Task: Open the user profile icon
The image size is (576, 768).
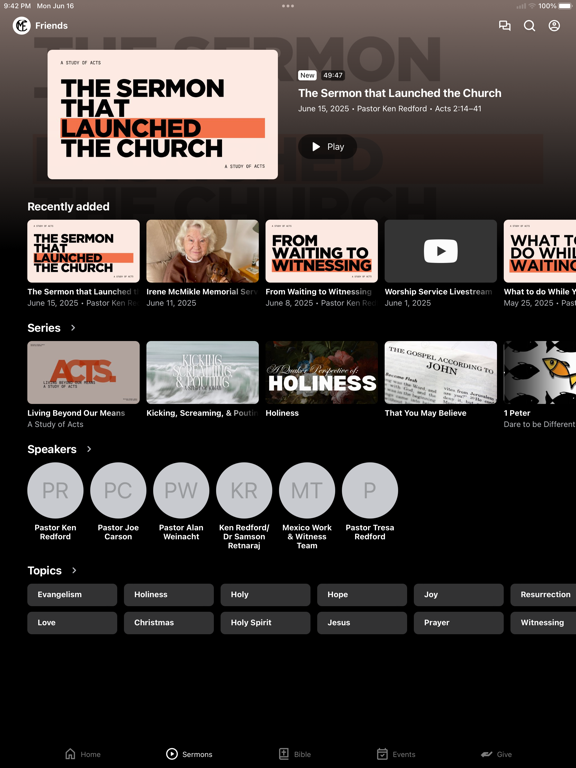Action: coord(554,25)
